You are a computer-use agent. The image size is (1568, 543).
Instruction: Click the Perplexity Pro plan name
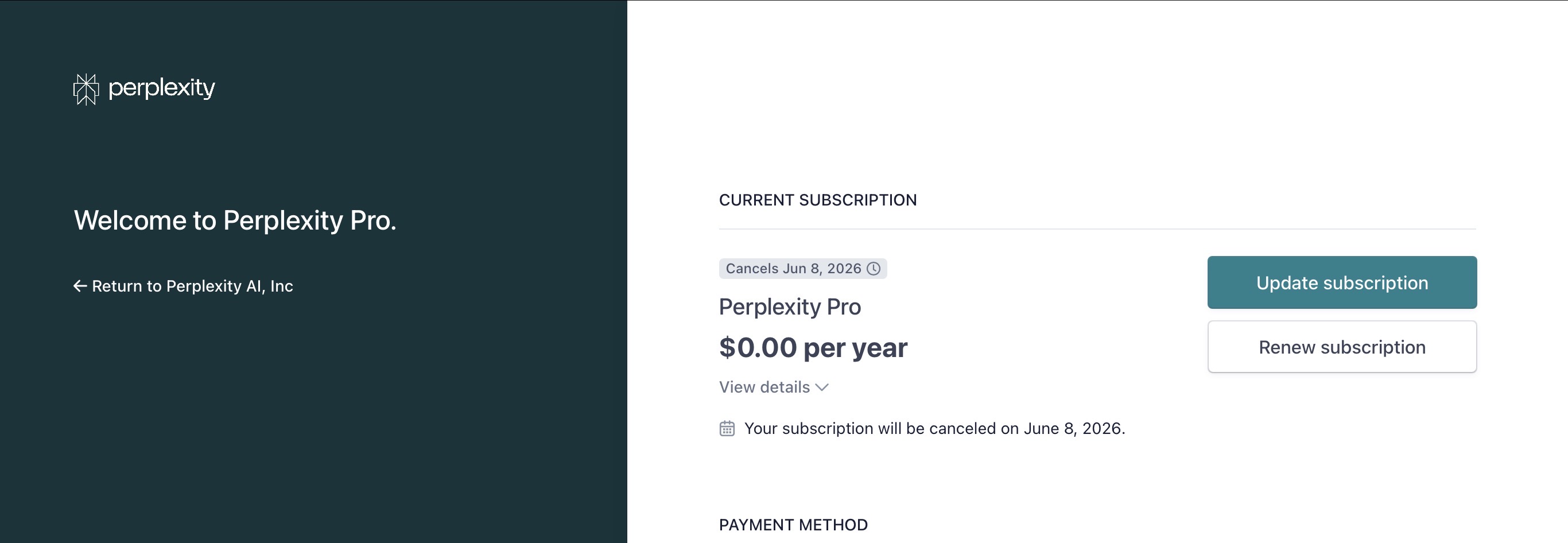pos(790,307)
